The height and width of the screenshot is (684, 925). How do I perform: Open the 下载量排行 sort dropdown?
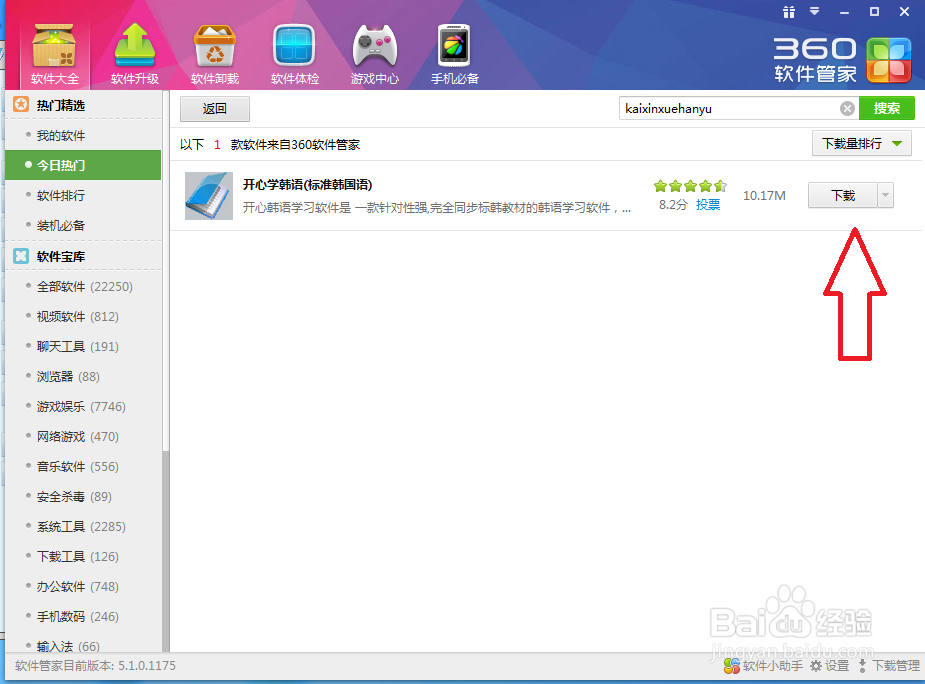[861, 143]
